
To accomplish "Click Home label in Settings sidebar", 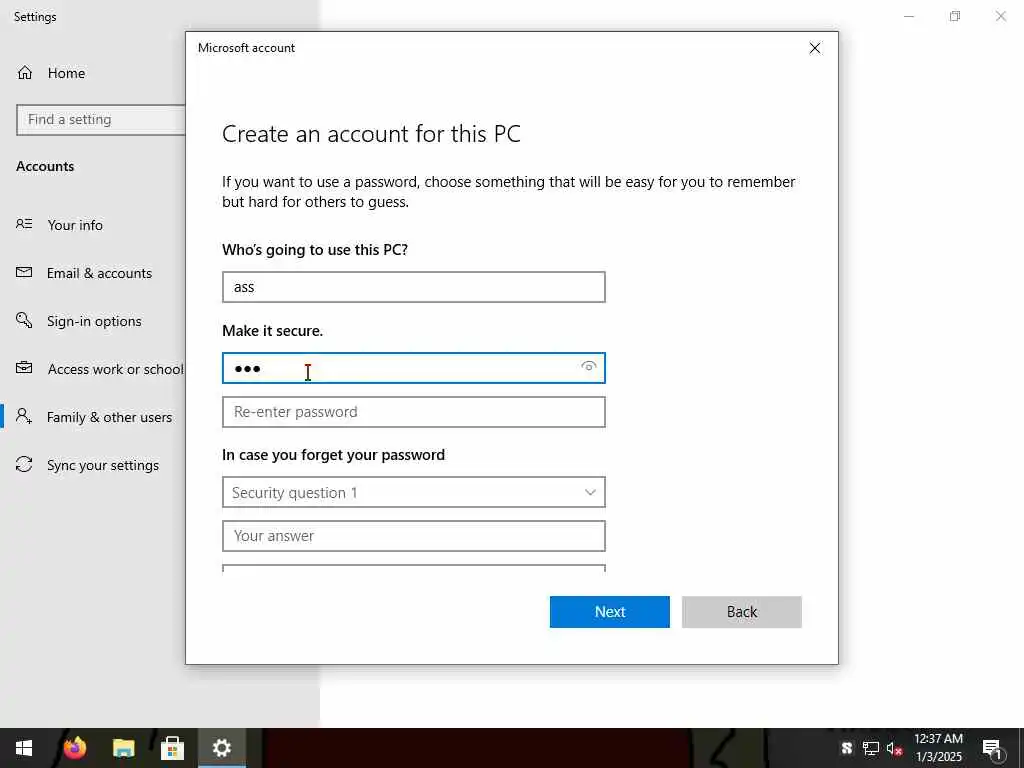I will coord(66,73).
